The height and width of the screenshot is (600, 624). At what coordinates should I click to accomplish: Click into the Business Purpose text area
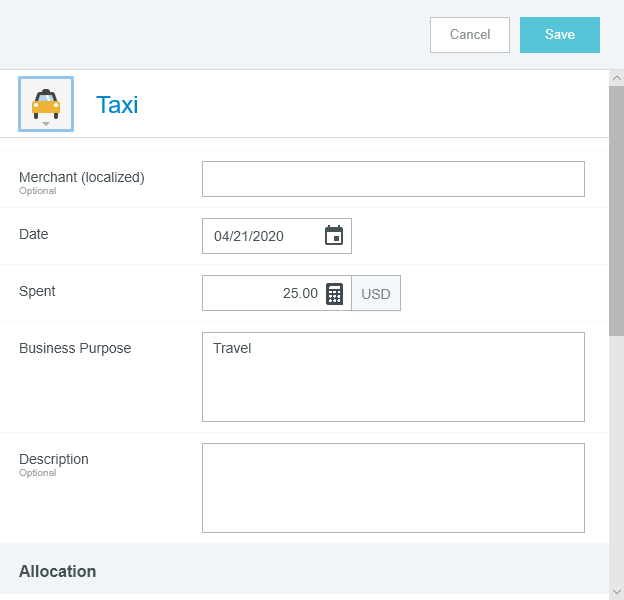393,377
